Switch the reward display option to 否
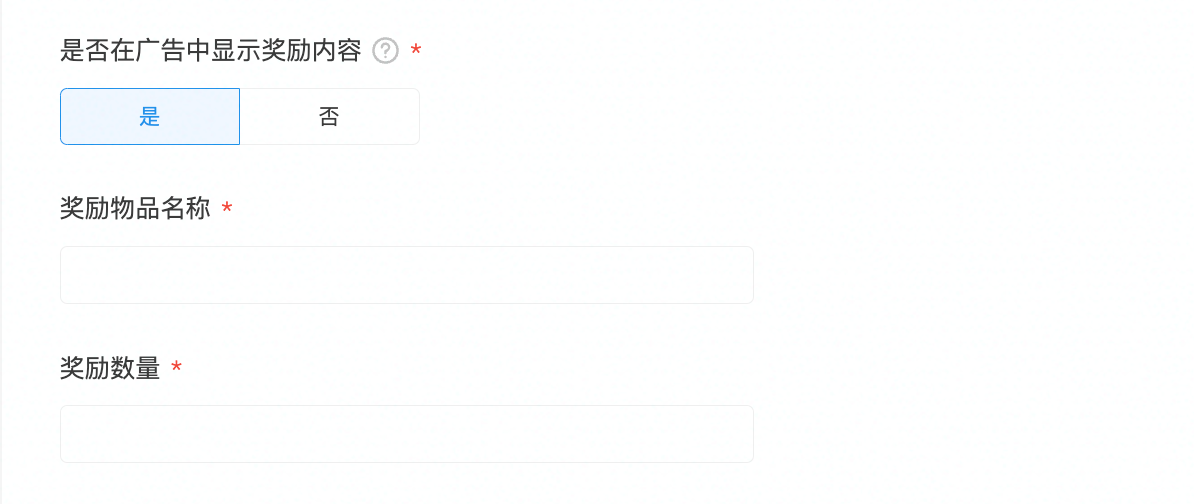1194x504 pixels. (329, 117)
